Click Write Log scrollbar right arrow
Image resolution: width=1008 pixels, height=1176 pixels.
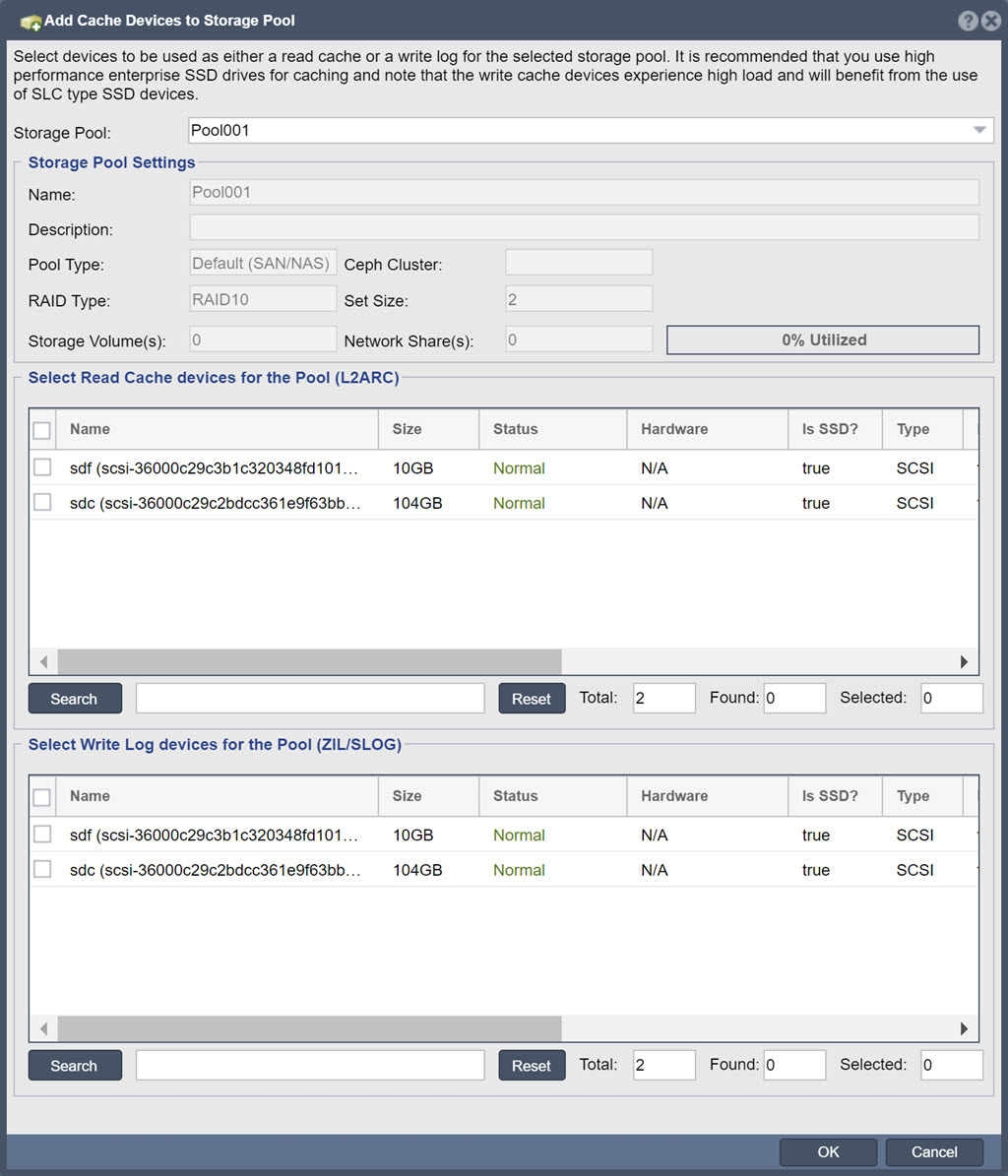pyautogui.click(x=965, y=1028)
